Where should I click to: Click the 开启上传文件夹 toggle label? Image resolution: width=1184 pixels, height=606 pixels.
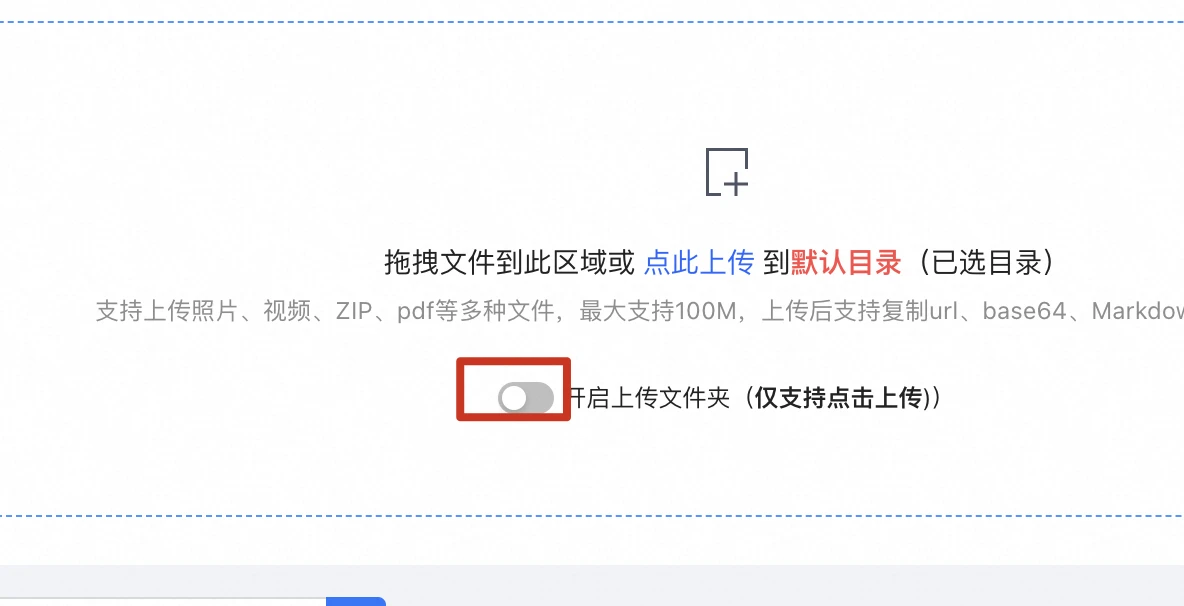tap(649, 397)
